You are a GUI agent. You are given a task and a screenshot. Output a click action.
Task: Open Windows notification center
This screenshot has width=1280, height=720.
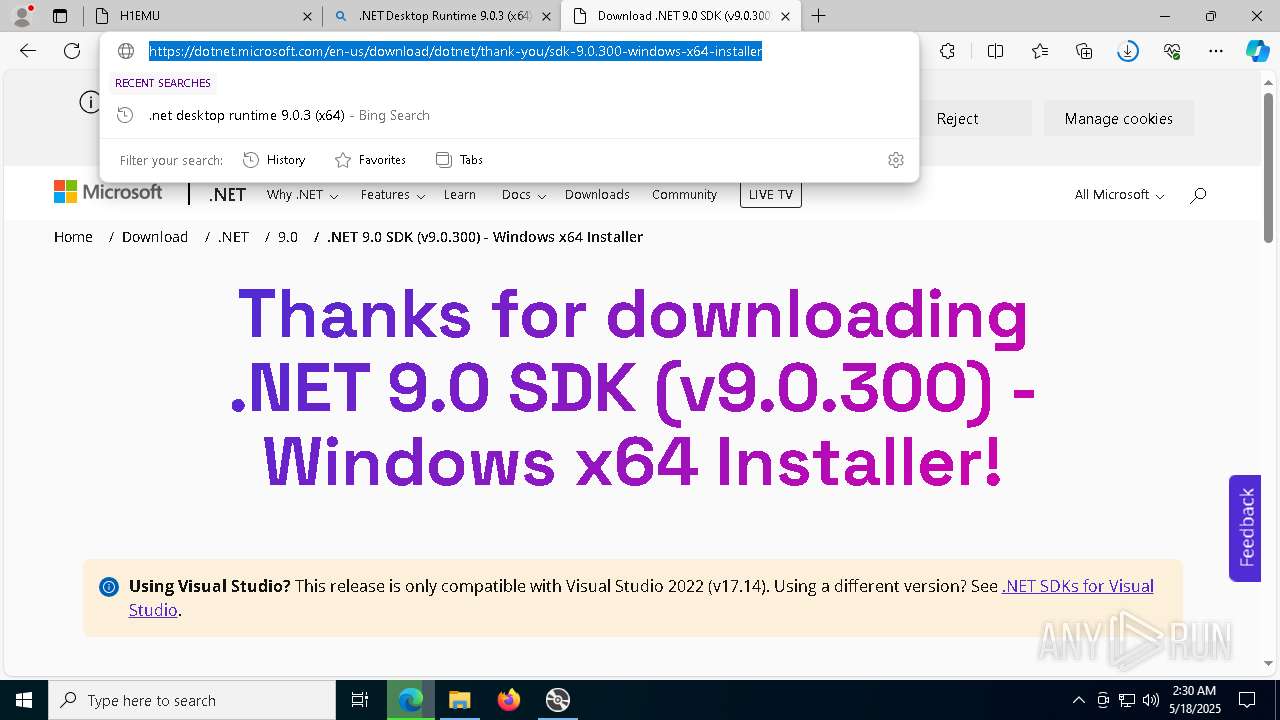[x=1247, y=700]
